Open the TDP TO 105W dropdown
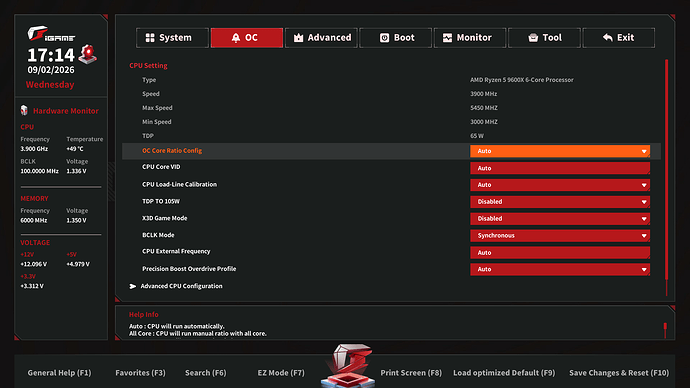 click(x=560, y=201)
